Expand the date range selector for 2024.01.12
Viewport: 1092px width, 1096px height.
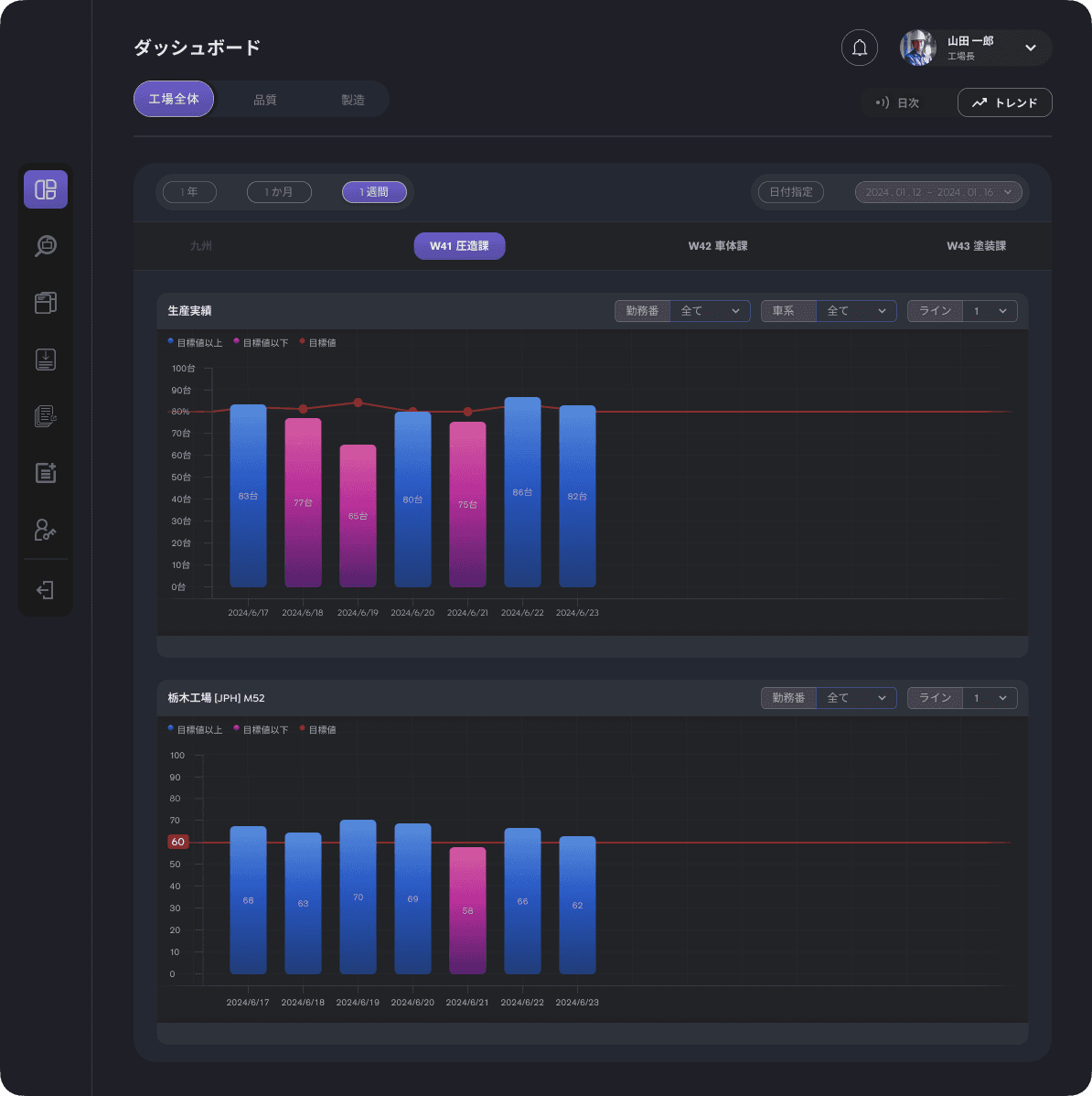click(x=939, y=192)
